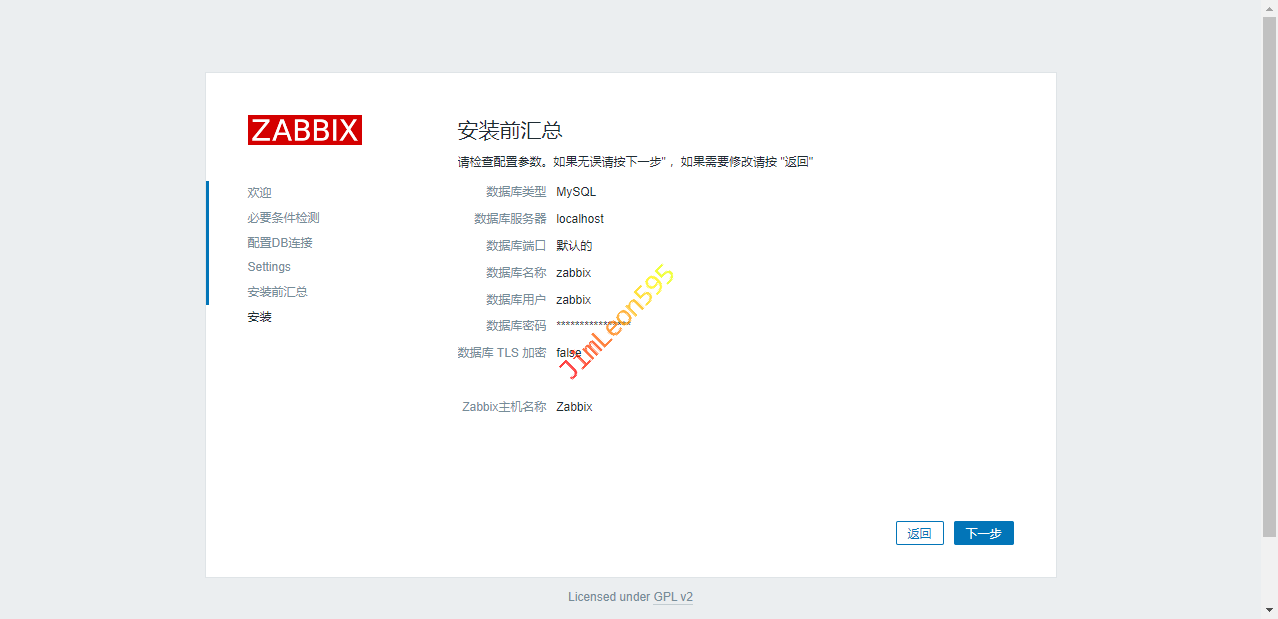Select the 欢迎 step in sidebar
1278x619 pixels.
pyautogui.click(x=259, y=193)
